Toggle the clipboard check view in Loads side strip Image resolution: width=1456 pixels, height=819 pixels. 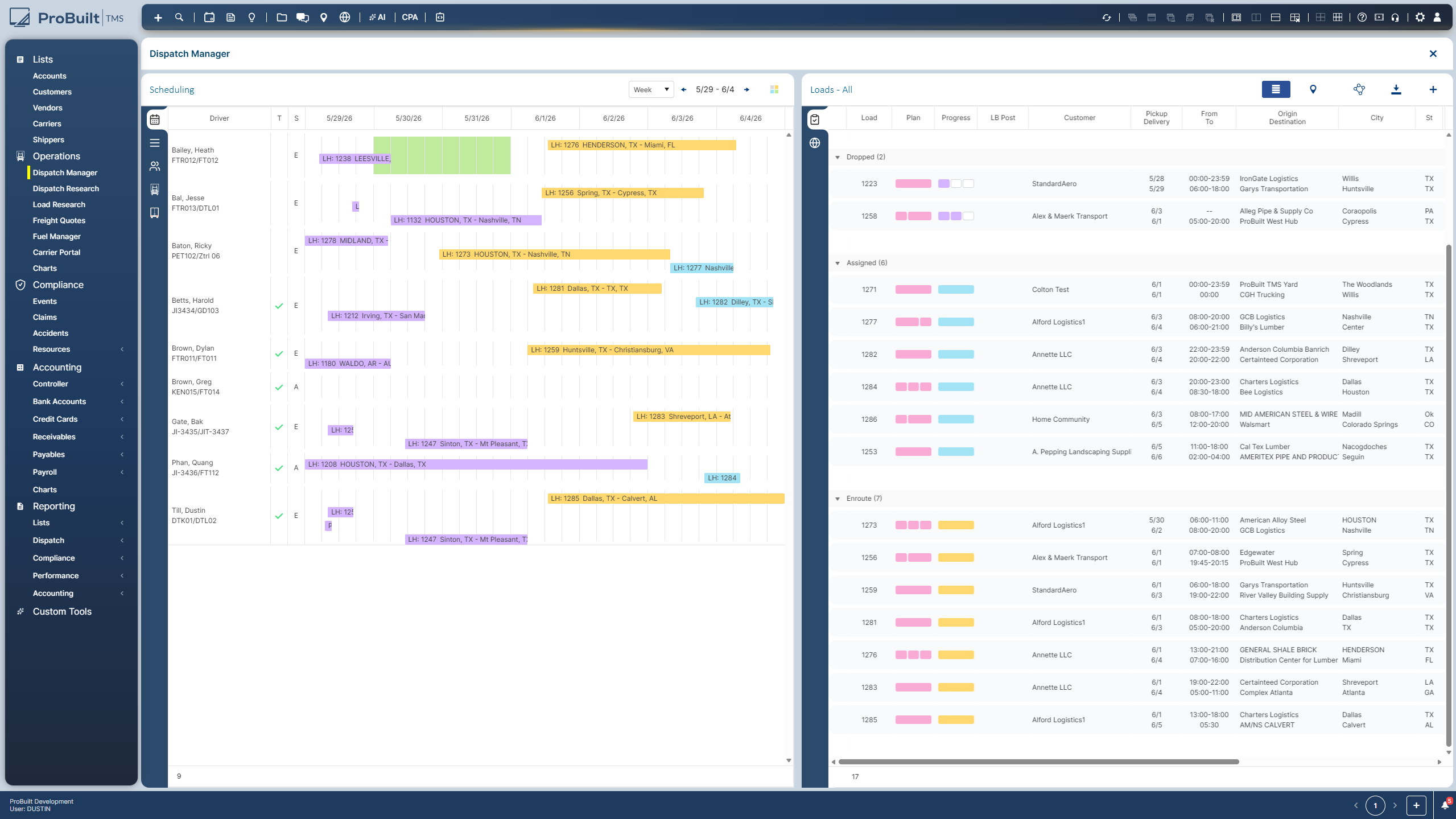[815, 120]
